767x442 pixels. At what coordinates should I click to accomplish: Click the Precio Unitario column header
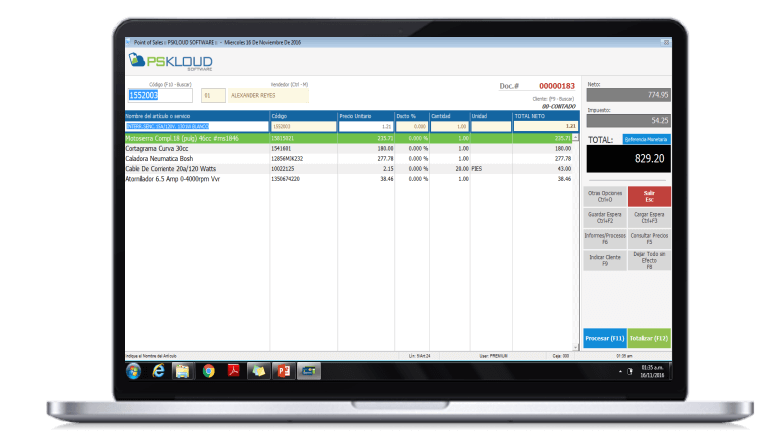(366, 116)
